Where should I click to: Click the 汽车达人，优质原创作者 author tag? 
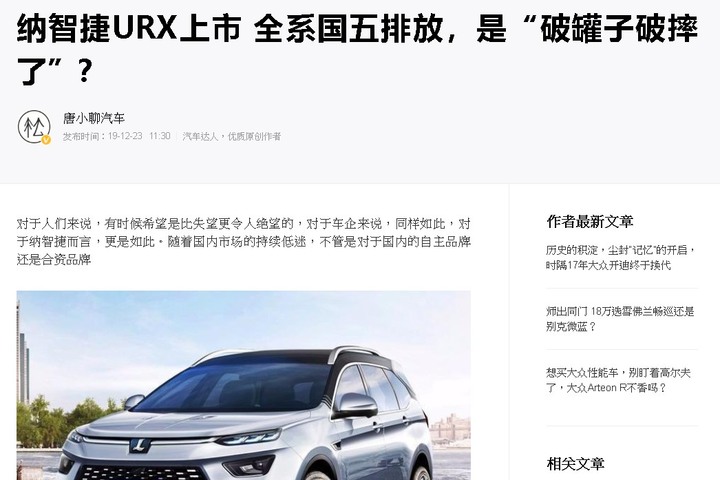point(231,136)
